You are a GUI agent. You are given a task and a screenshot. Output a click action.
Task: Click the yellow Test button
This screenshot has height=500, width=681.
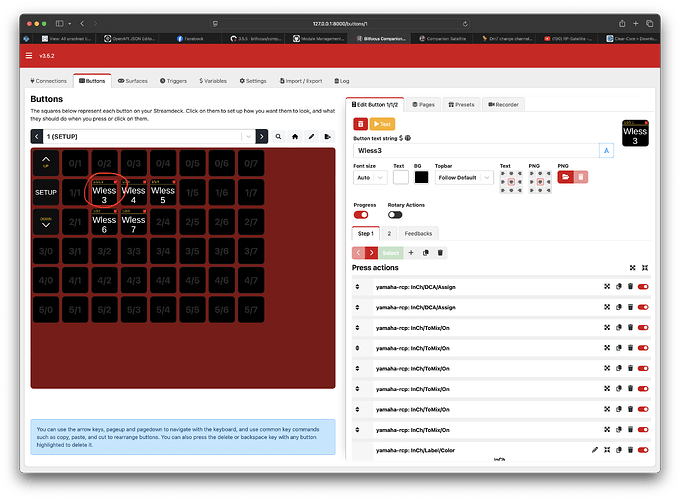tap(382, 124)
